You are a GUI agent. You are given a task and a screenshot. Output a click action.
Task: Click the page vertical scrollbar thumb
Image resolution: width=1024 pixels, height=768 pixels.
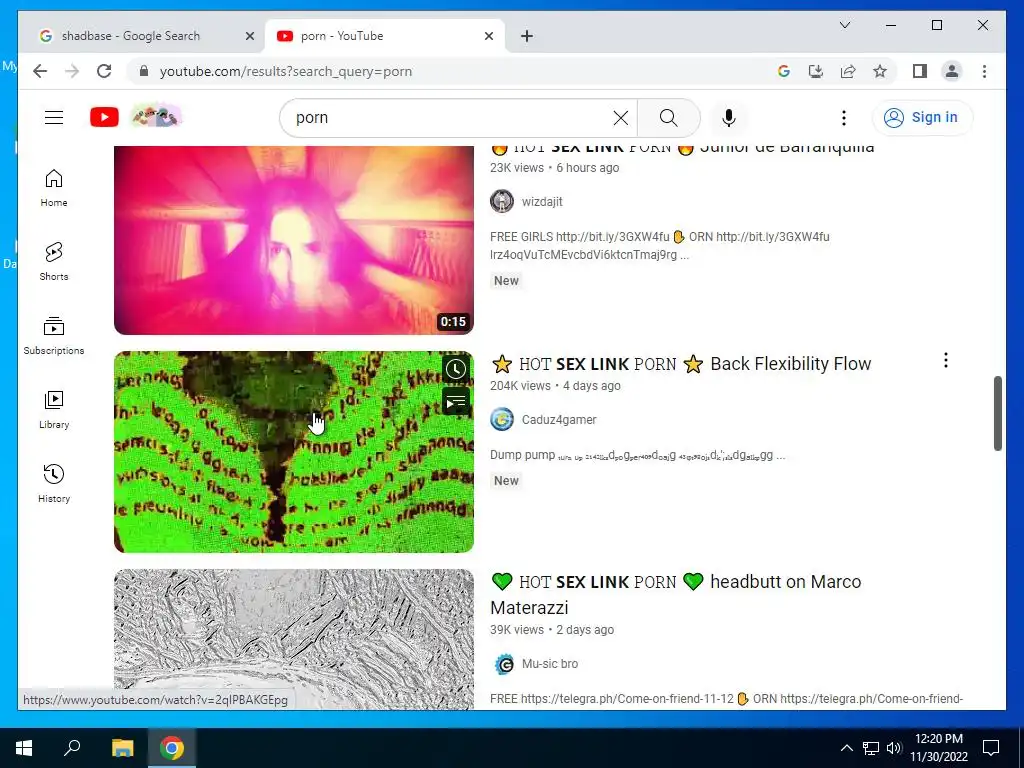click(x=997, y=413)
